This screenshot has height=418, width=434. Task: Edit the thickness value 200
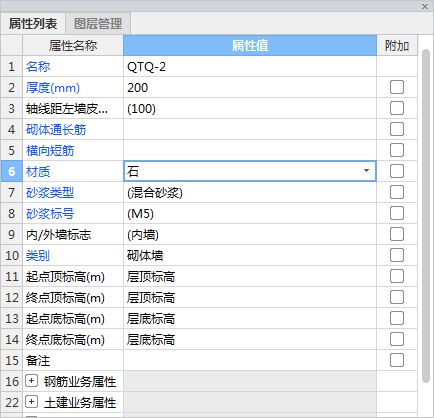click(x=250, y=88)
